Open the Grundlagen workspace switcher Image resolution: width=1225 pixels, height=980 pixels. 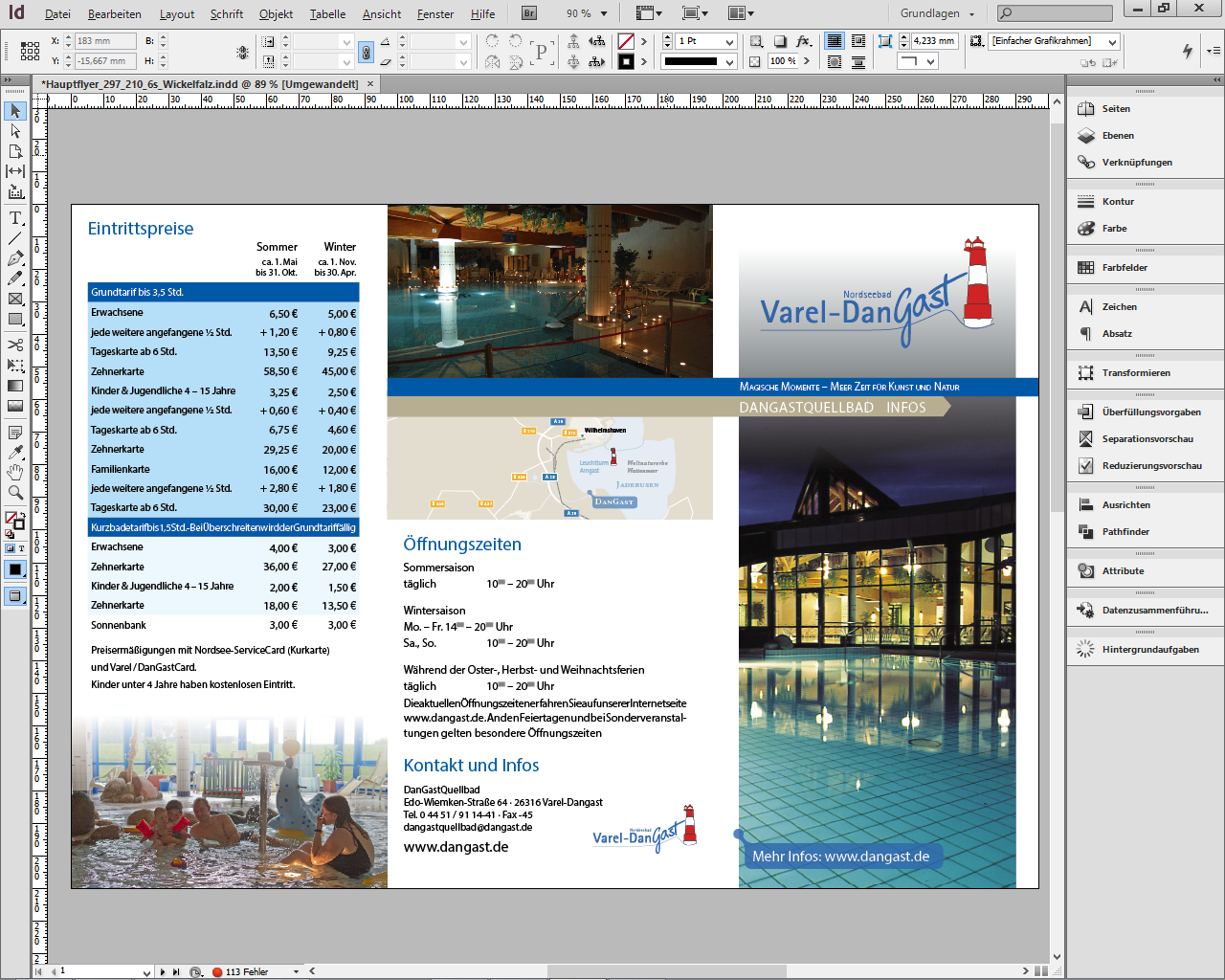(x=937, y=13)
